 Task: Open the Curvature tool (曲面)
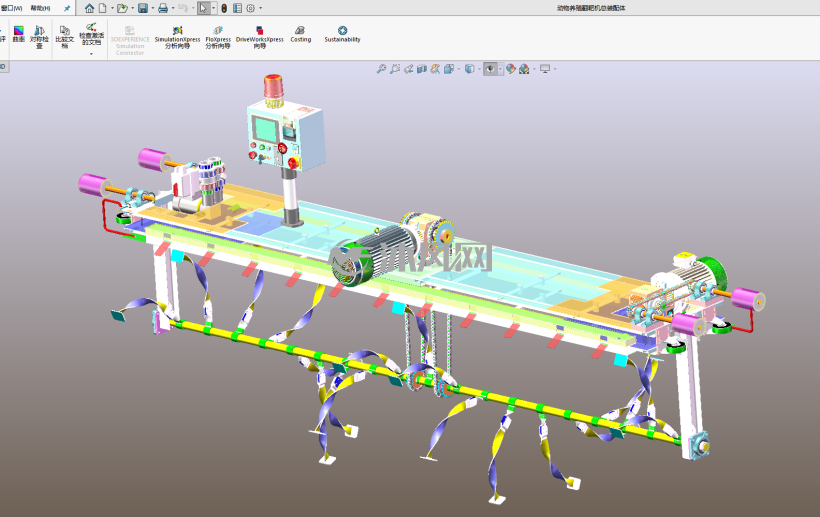(19, 35)
